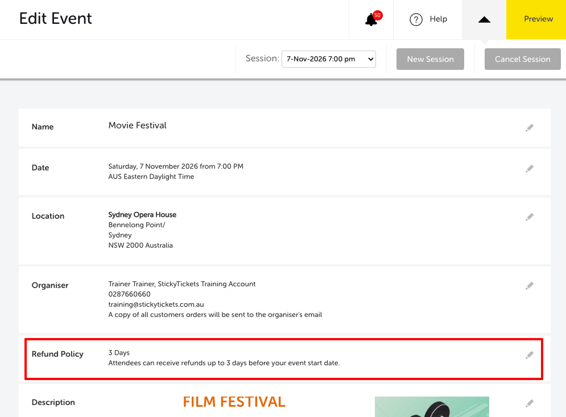Image resolution: width=566 pixels, height=417 pixels.
Task: Click the New Session button
Action: [430, 59]
